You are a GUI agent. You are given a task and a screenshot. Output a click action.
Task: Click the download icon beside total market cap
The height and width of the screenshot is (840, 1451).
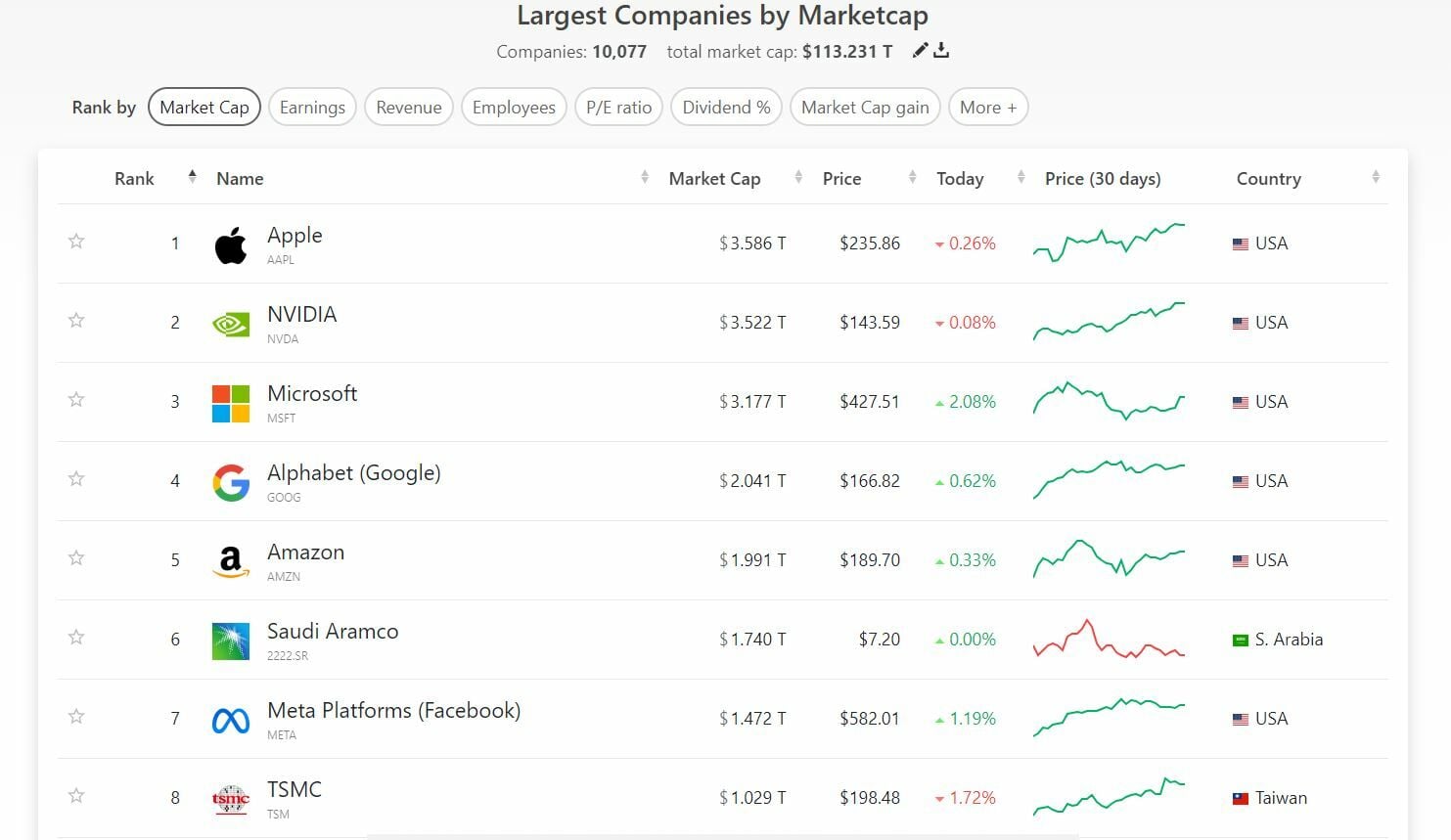tap(941, 51)
